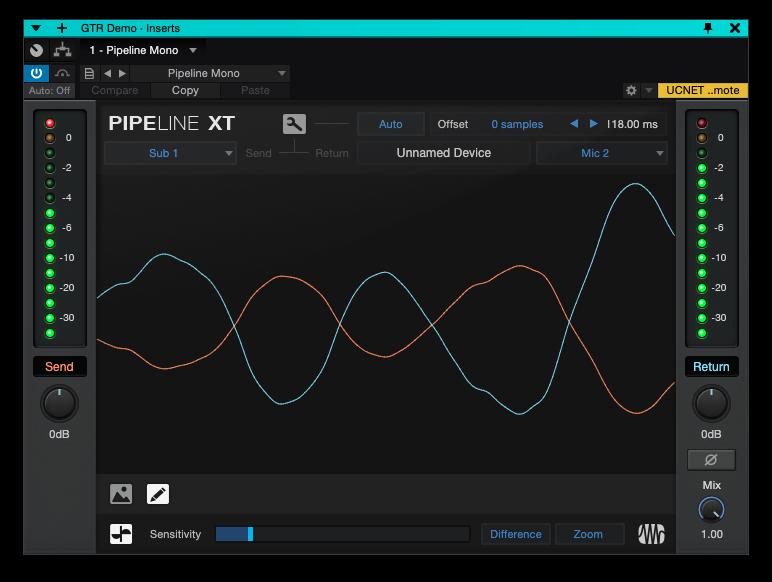The image size is (772, 582).
Task: Click the UCNET ..mote label
Action: [x=703, y=91]
